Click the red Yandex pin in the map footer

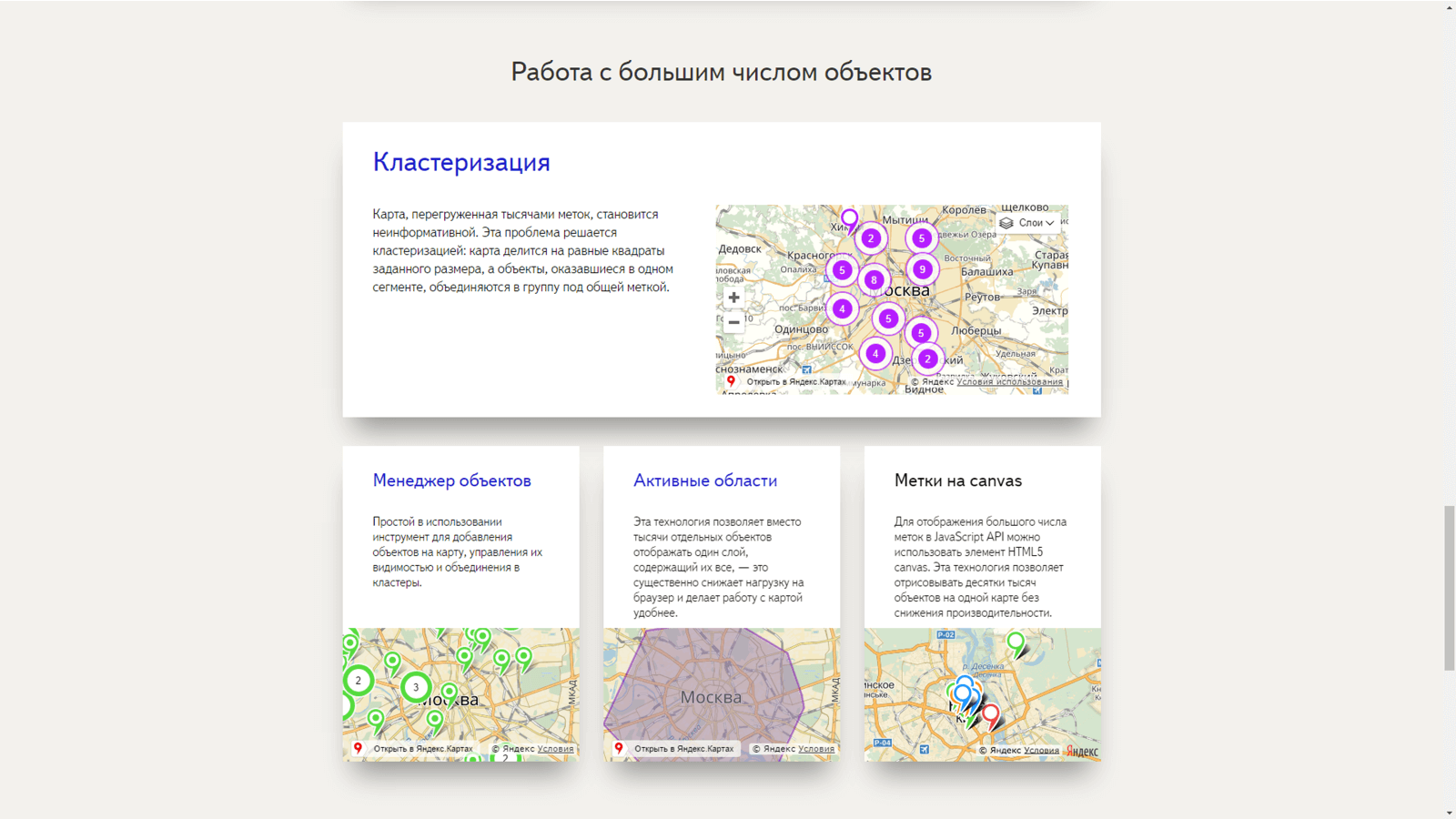coord(731,381)
